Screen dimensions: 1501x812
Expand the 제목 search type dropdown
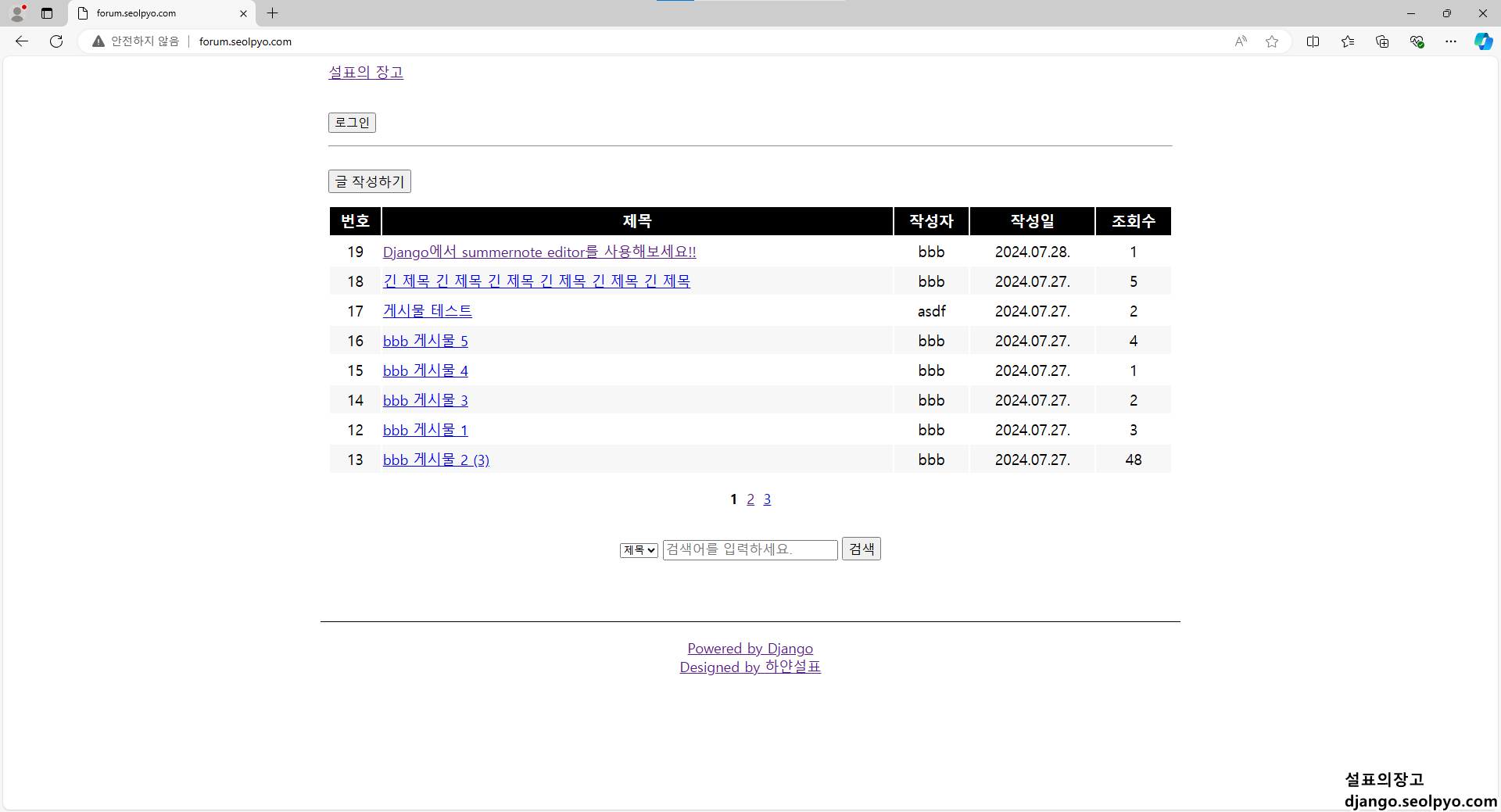[639, 550]
